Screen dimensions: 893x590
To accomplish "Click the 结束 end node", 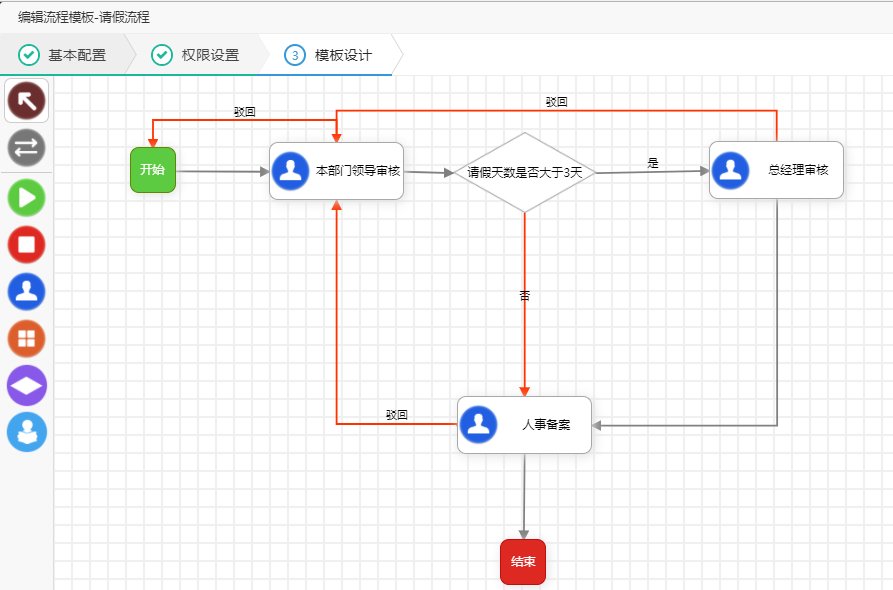I will tap(522, 562).
